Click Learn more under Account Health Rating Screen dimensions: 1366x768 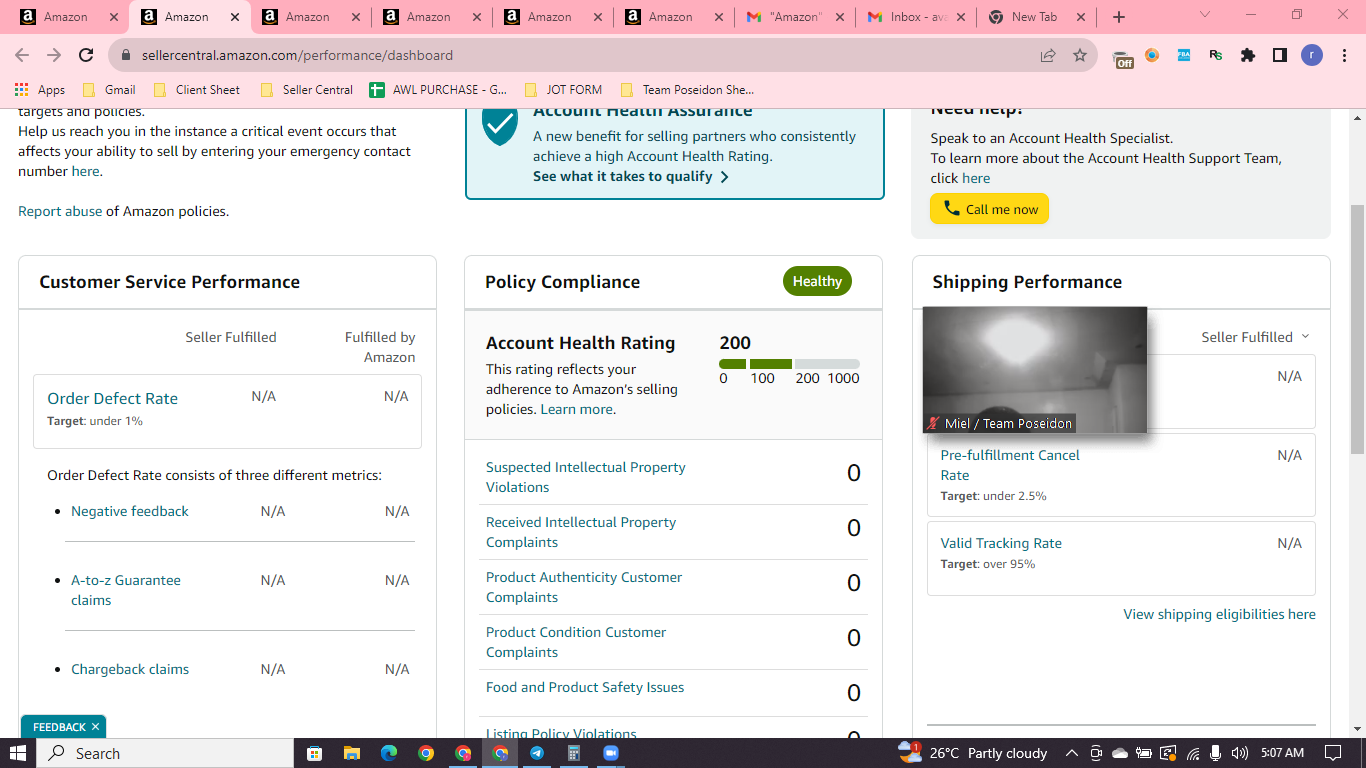click(x=576, y=409)
